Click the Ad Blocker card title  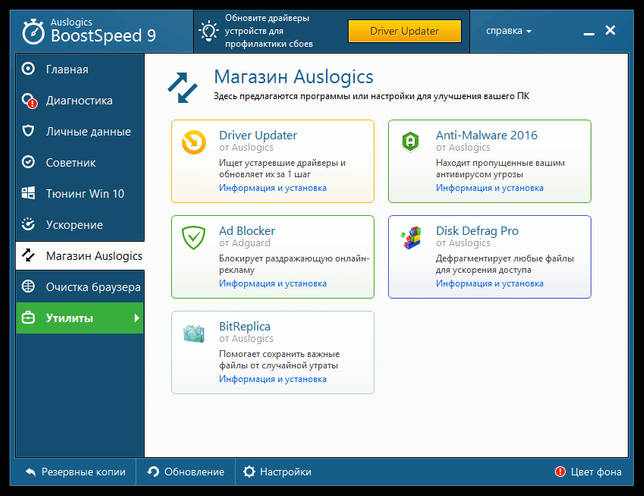coord(247,231)
